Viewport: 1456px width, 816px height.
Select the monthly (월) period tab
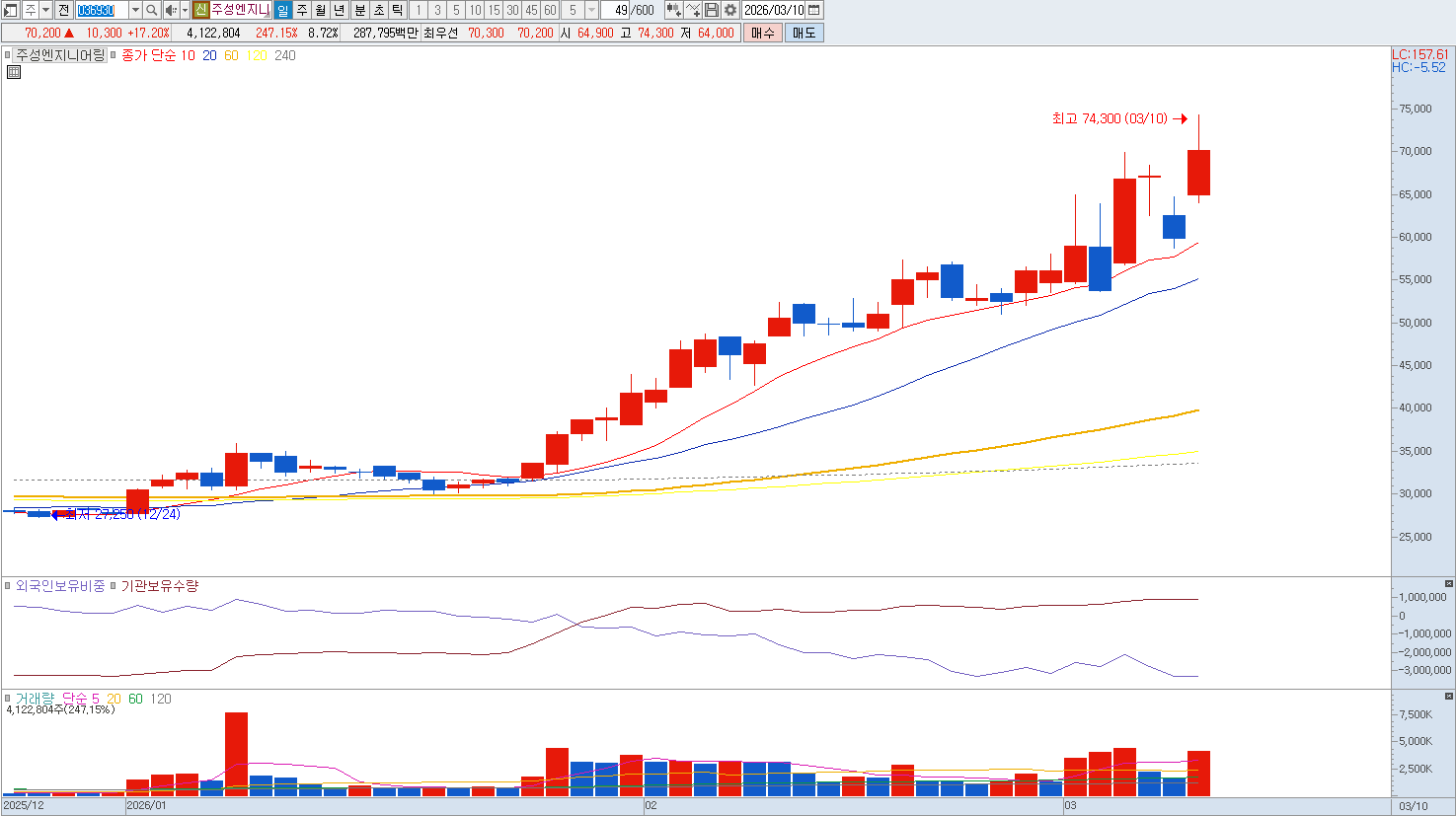(321, 10)
